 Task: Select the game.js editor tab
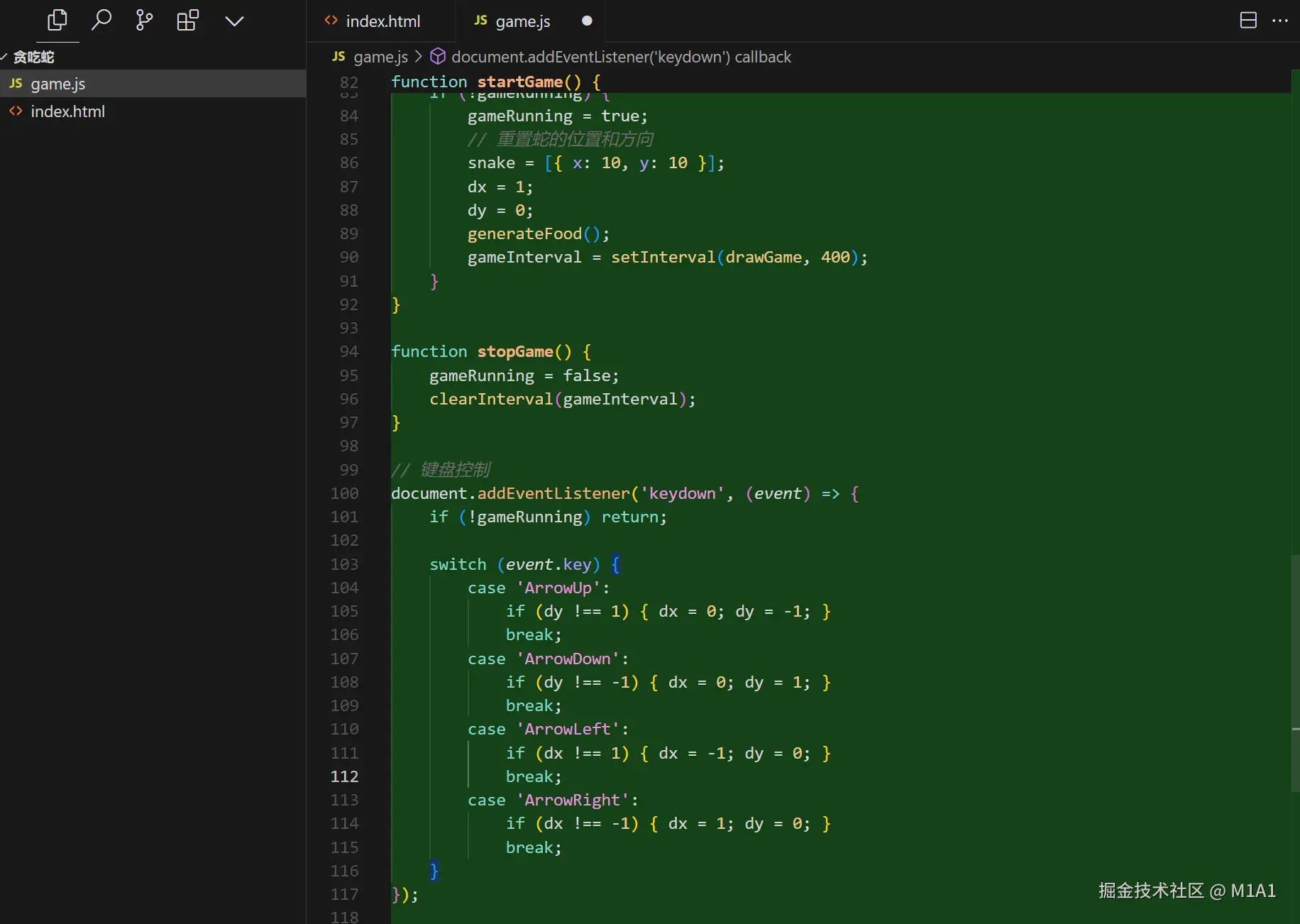tap(522, 21)
